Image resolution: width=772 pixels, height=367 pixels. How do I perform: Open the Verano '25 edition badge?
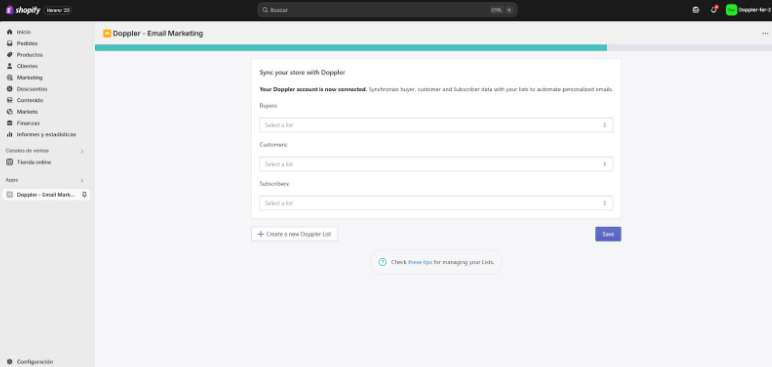58,10
